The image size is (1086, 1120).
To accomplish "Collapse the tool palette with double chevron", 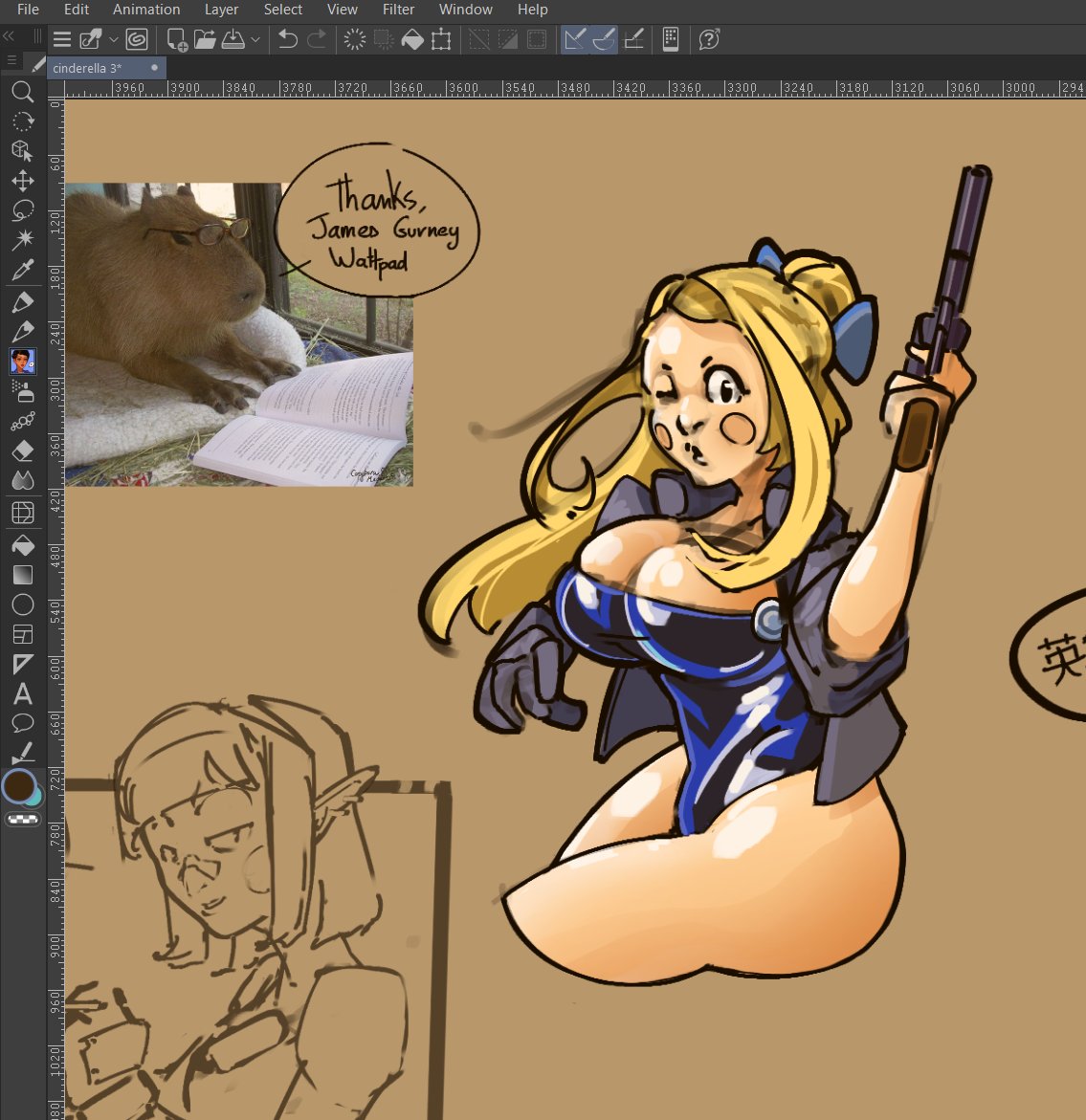I will pos(9,35).
